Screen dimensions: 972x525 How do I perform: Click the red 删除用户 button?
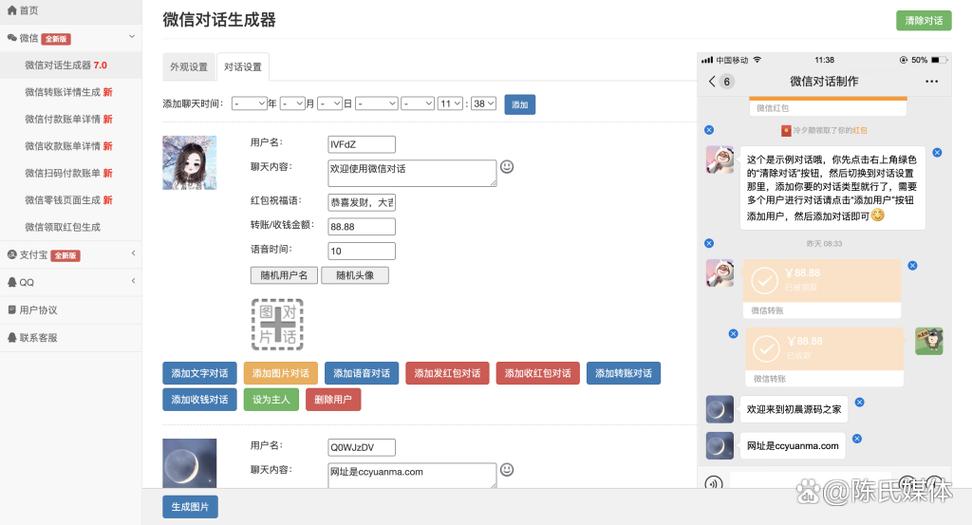click(x=333, y=399)
